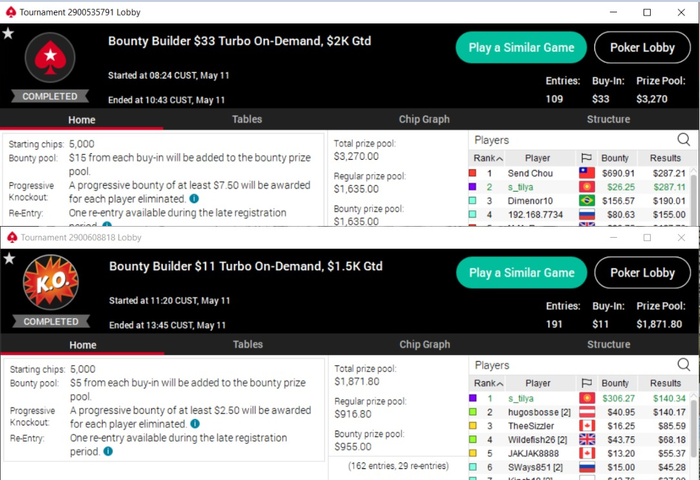Click purple color tag beside s_tilya in $11 list

pos(473,398)
